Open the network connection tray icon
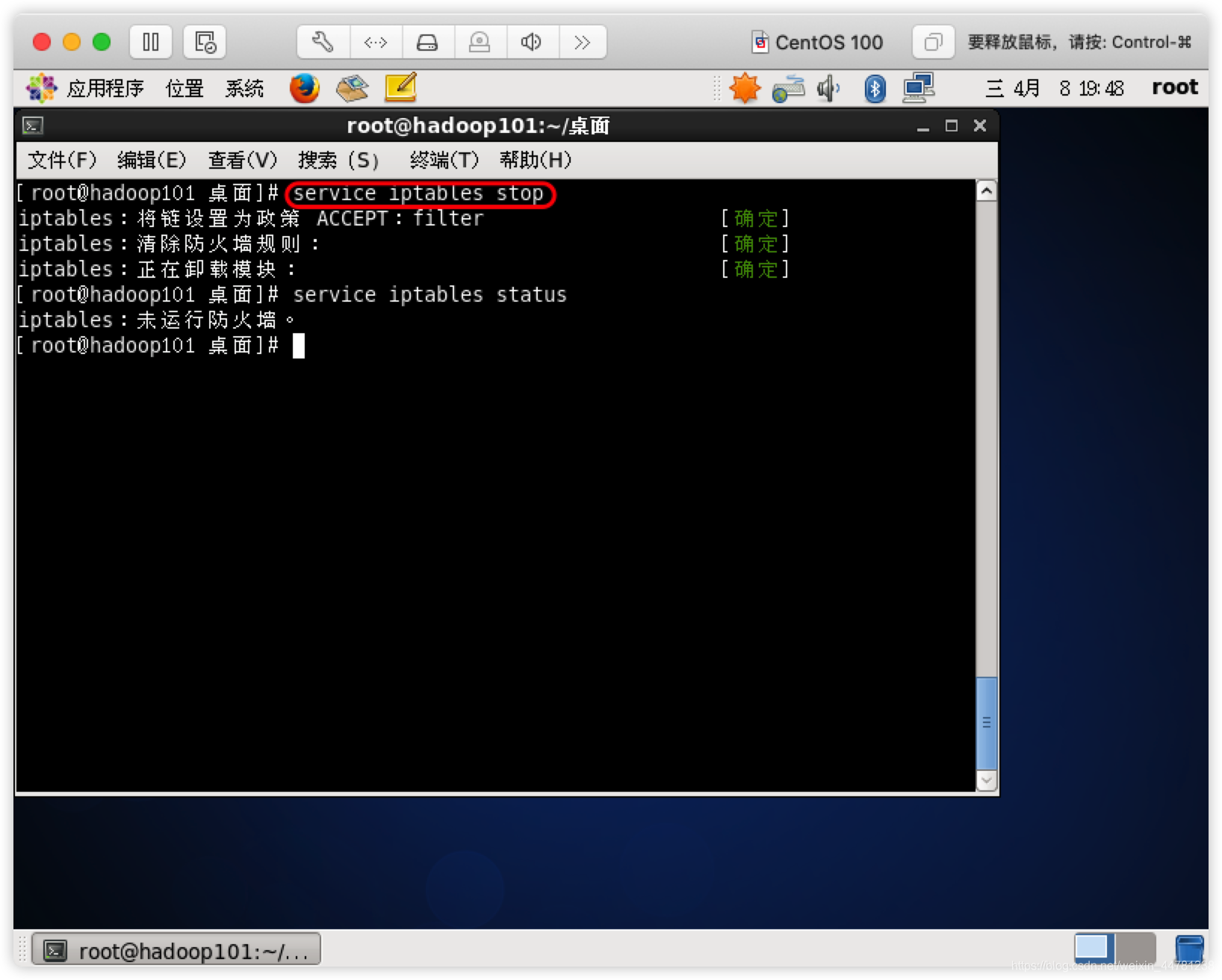 click(x=789, y=88)
